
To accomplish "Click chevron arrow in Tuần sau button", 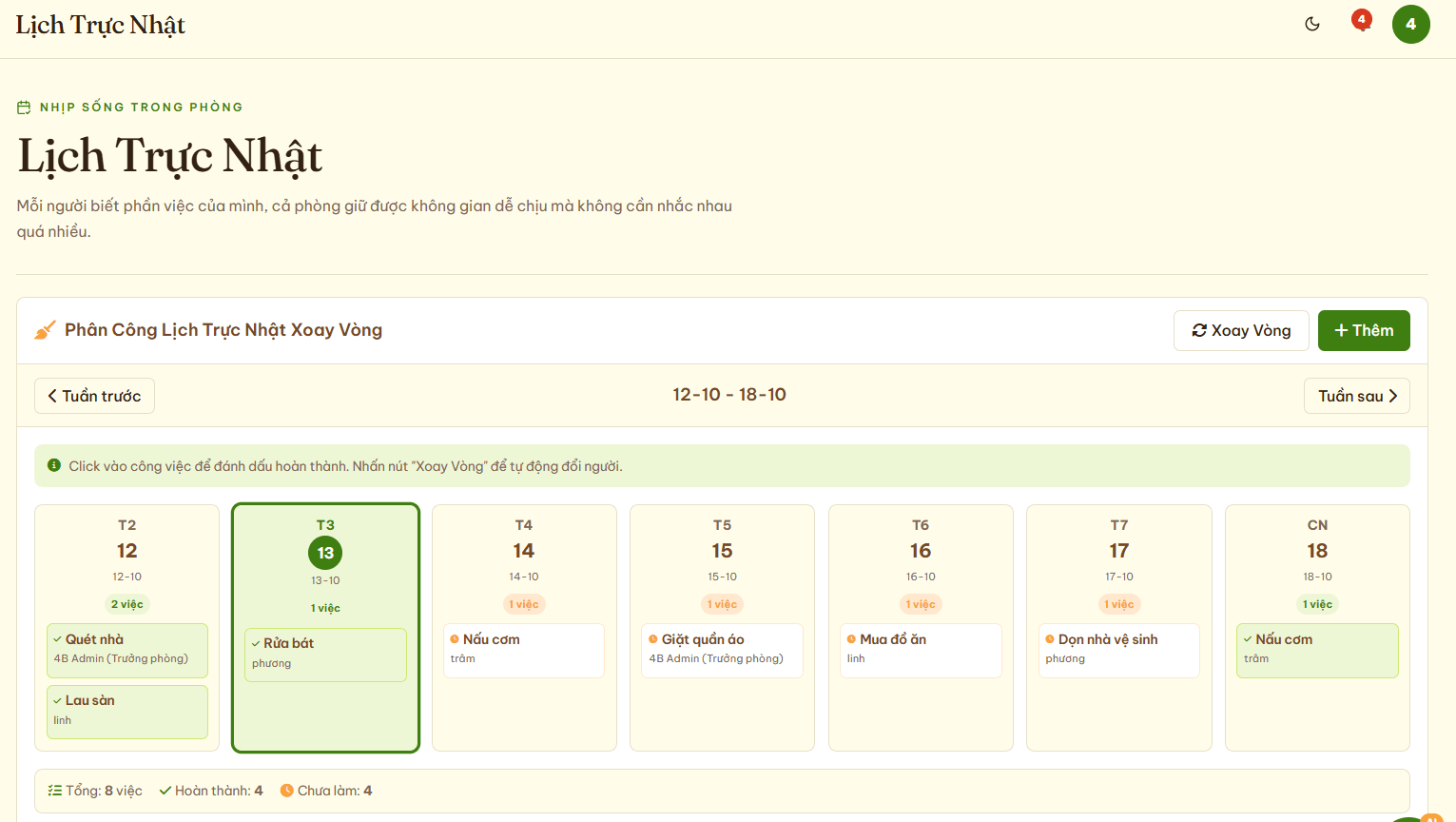I will point(1393,396).
